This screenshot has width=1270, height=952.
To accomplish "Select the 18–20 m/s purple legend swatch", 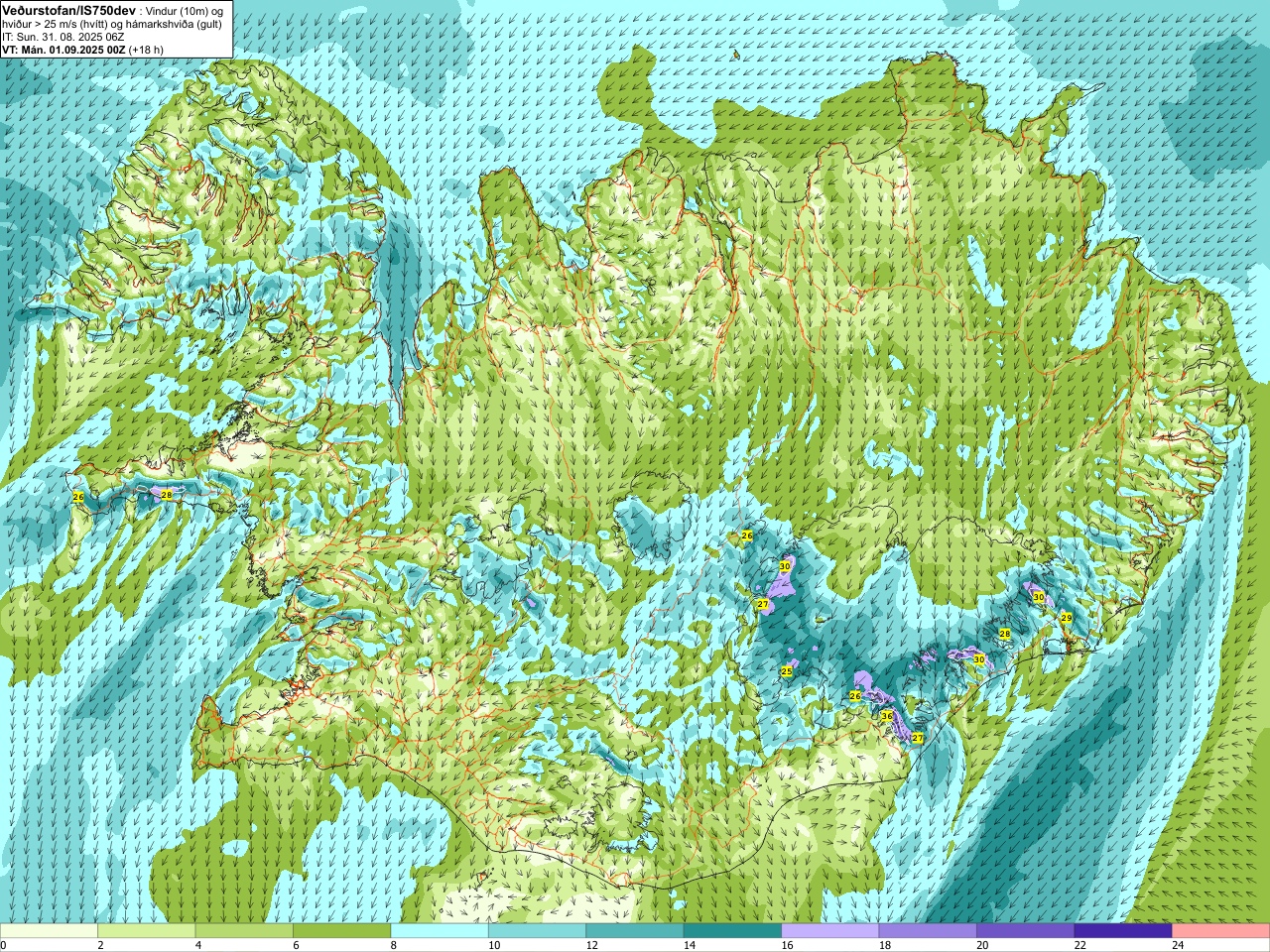I will (x=929, y=931).
